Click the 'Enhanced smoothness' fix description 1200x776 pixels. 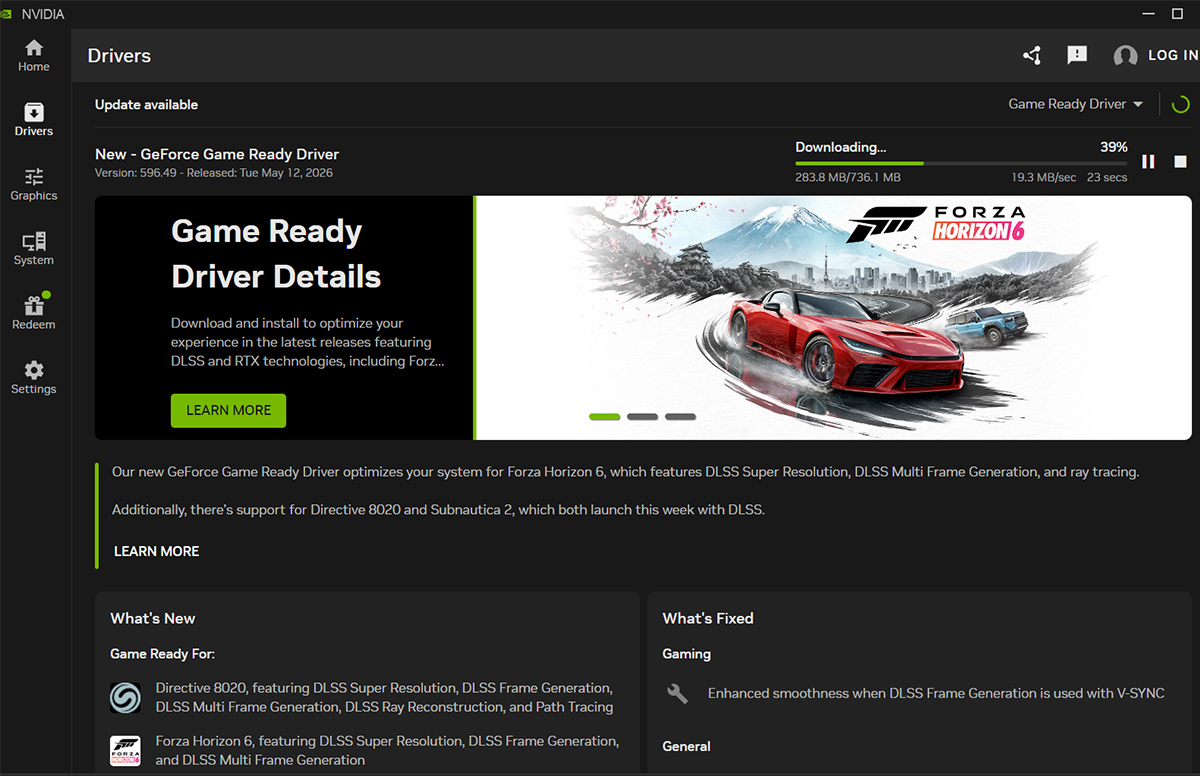coord(936,693)
